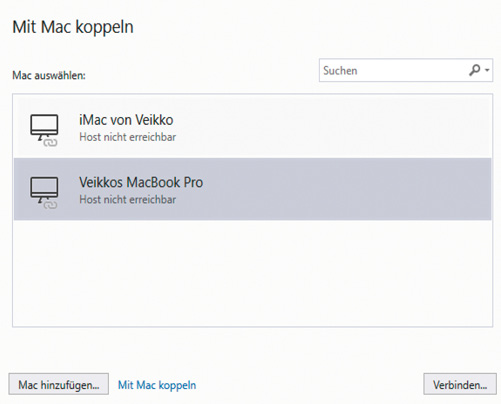
Task: Select the Veikkos MacBook Pro computer icon
Action: coord(44,190)
